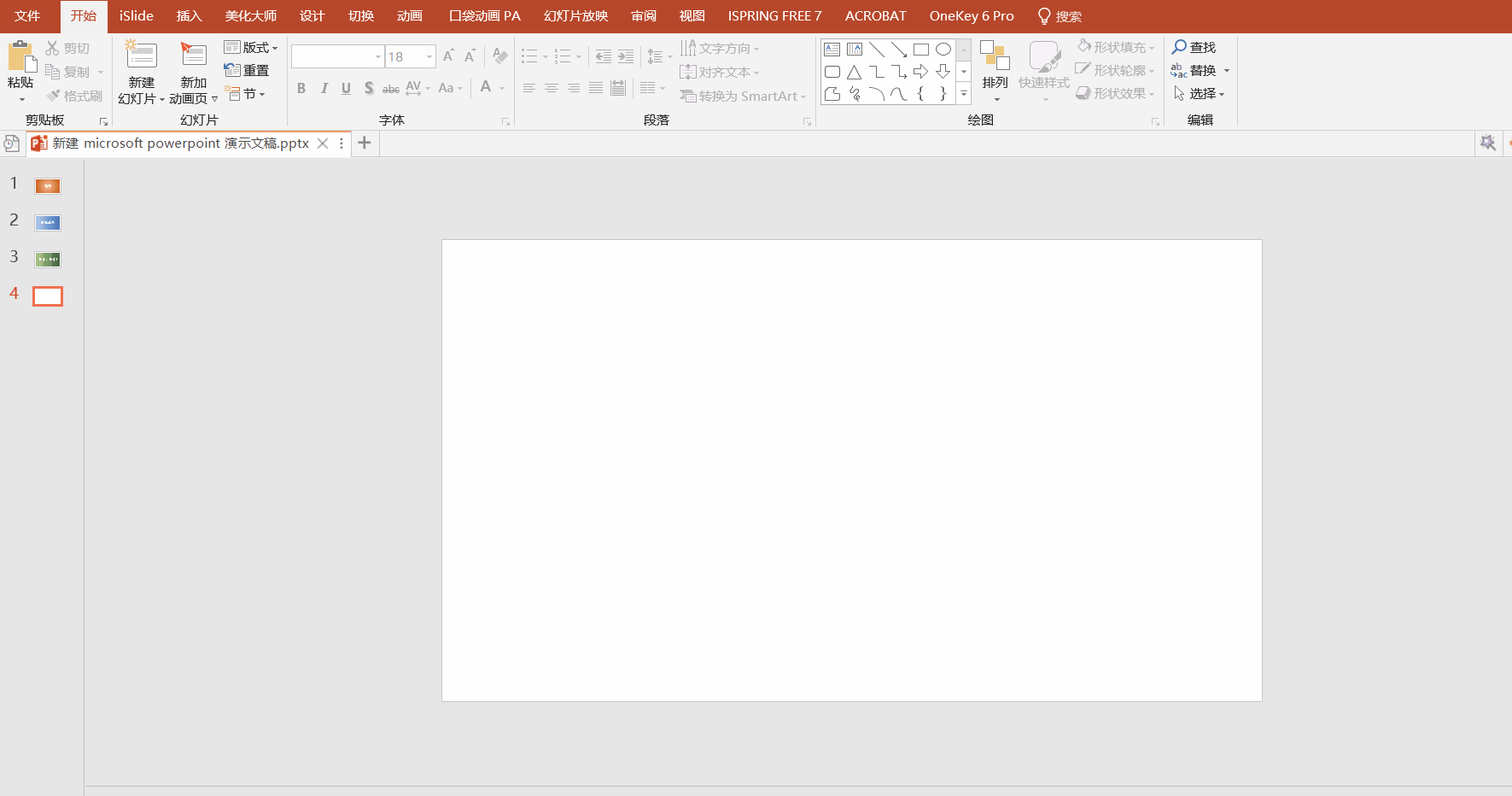
Task: Click the pin icon at right of tab bar
Action: pos(1488,143)
